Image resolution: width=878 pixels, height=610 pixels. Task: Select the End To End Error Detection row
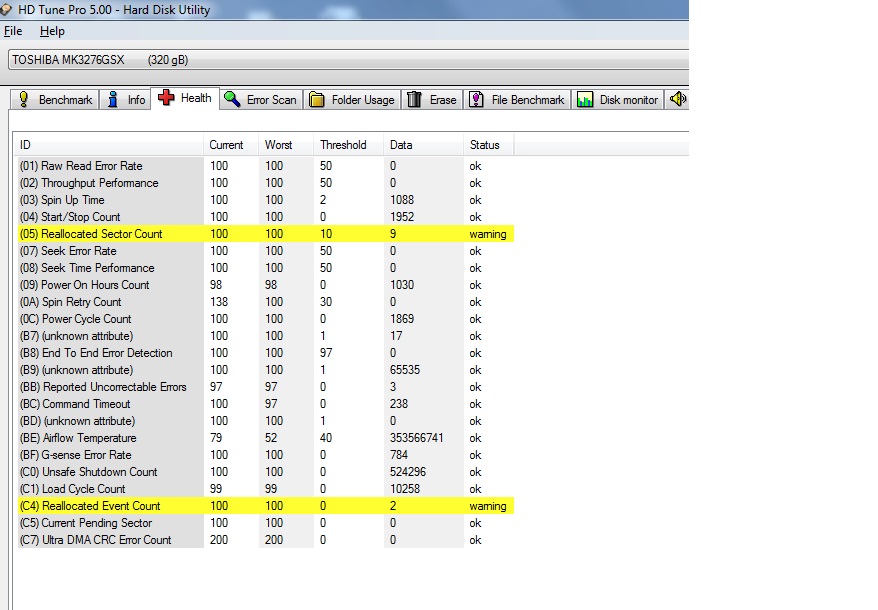coord(266,353)
